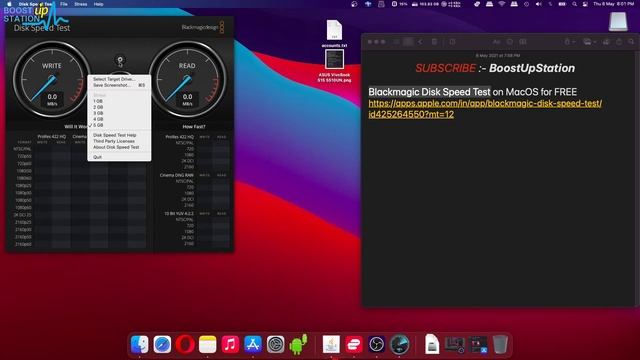Open Finder from the Dock
The image size is (640, 360).
pyautogui.click(x=140, y=344)
